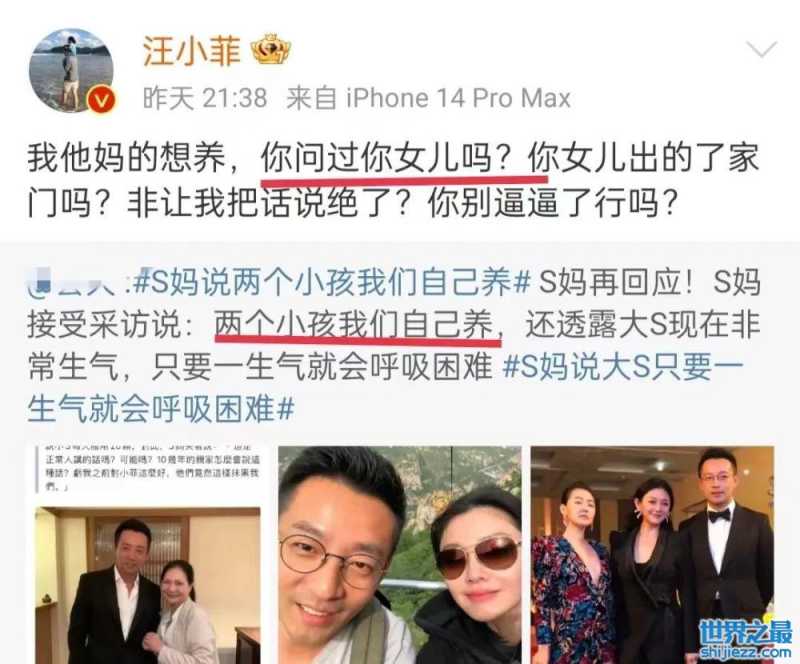
Task: Tap the post time 昨天 21:38
Action: pos(205,97)
